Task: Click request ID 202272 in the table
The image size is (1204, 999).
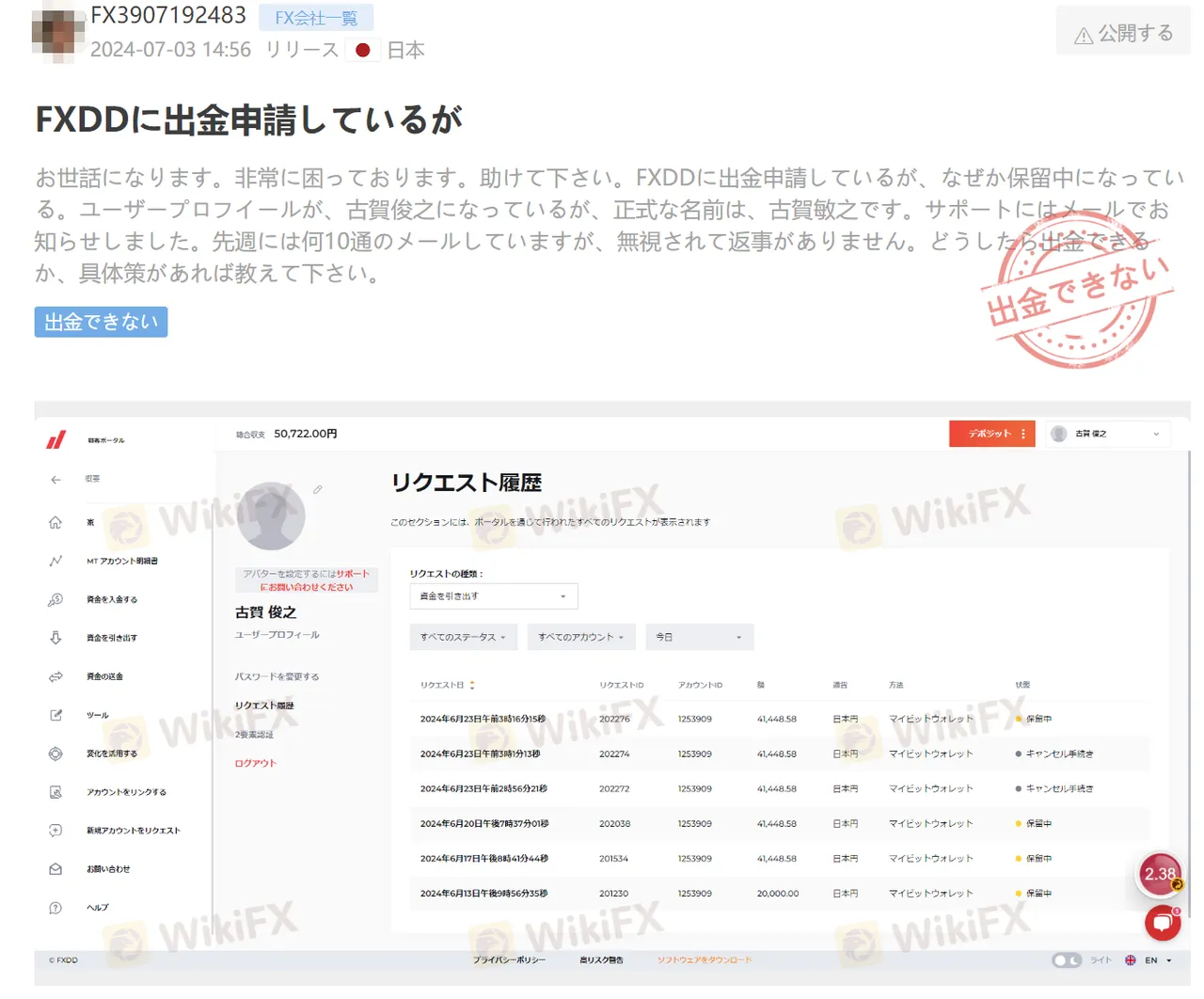Action: pyautogui.click(x=614, y=789)
